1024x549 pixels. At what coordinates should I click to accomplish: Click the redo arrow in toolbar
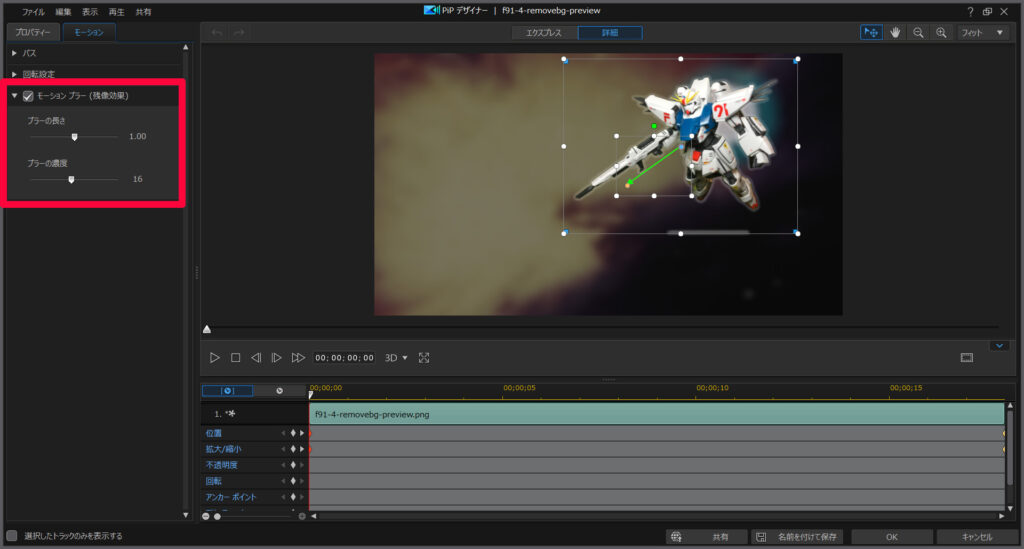tap(239, 32)
